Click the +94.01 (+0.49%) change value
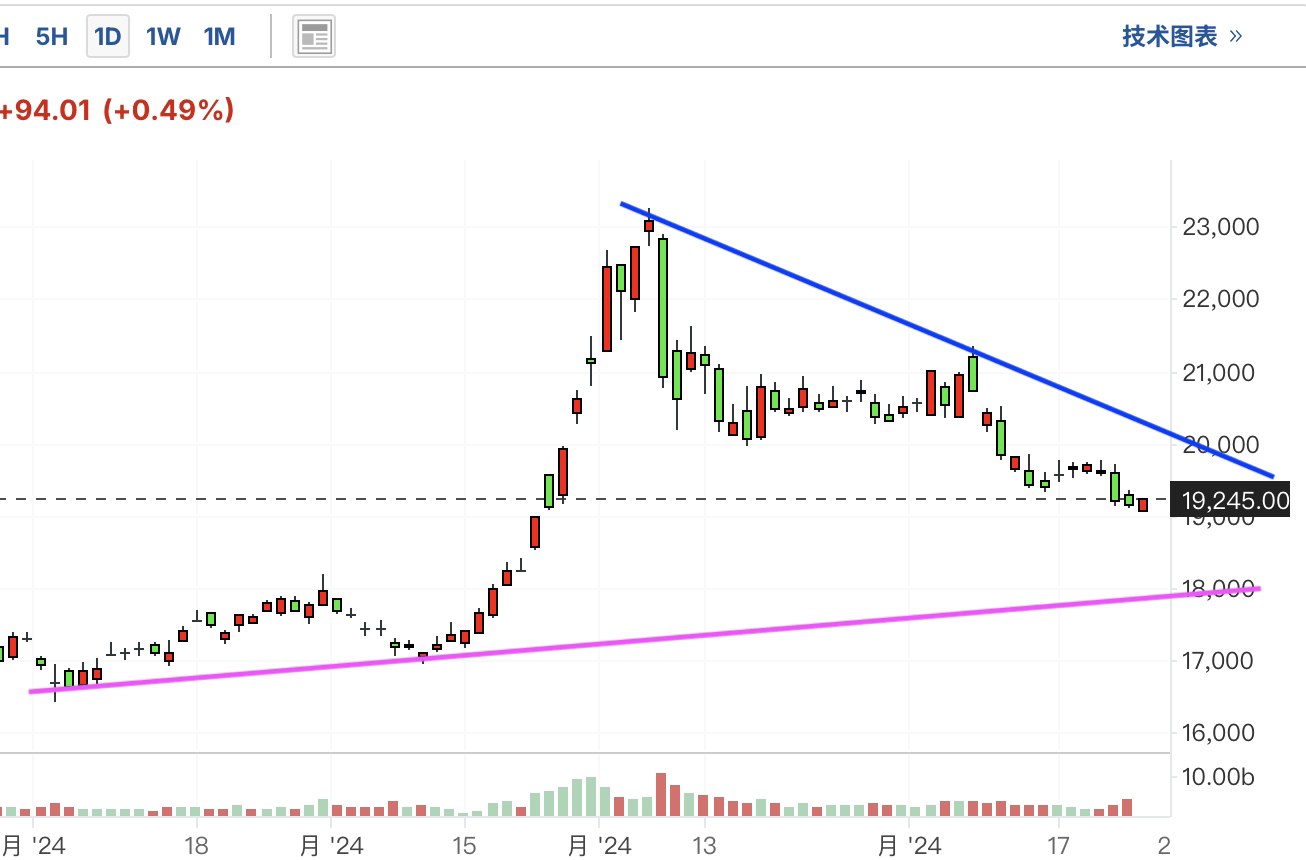 [116, 110]
